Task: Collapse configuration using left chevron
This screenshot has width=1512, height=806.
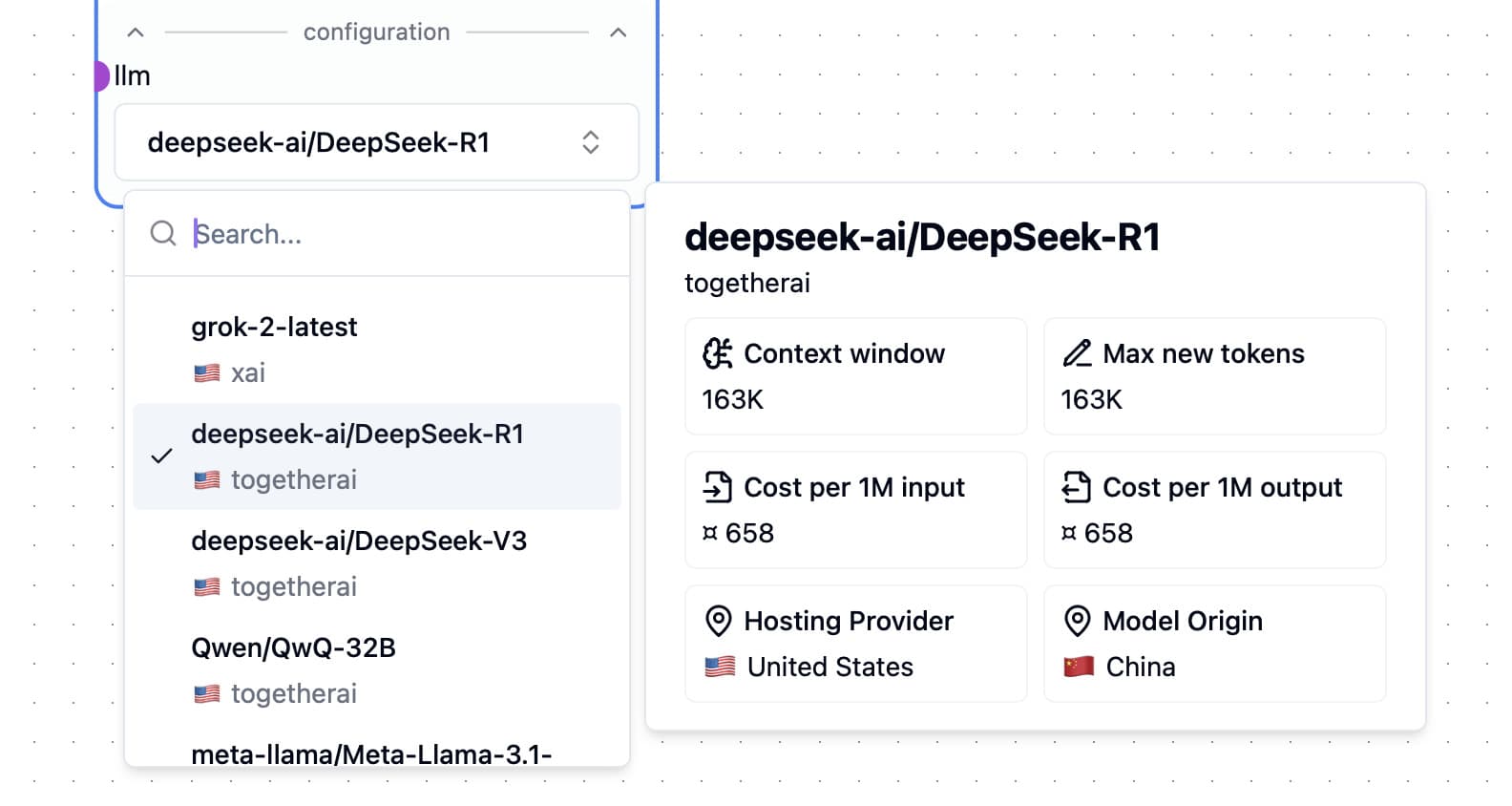Action: click(136, 32)
